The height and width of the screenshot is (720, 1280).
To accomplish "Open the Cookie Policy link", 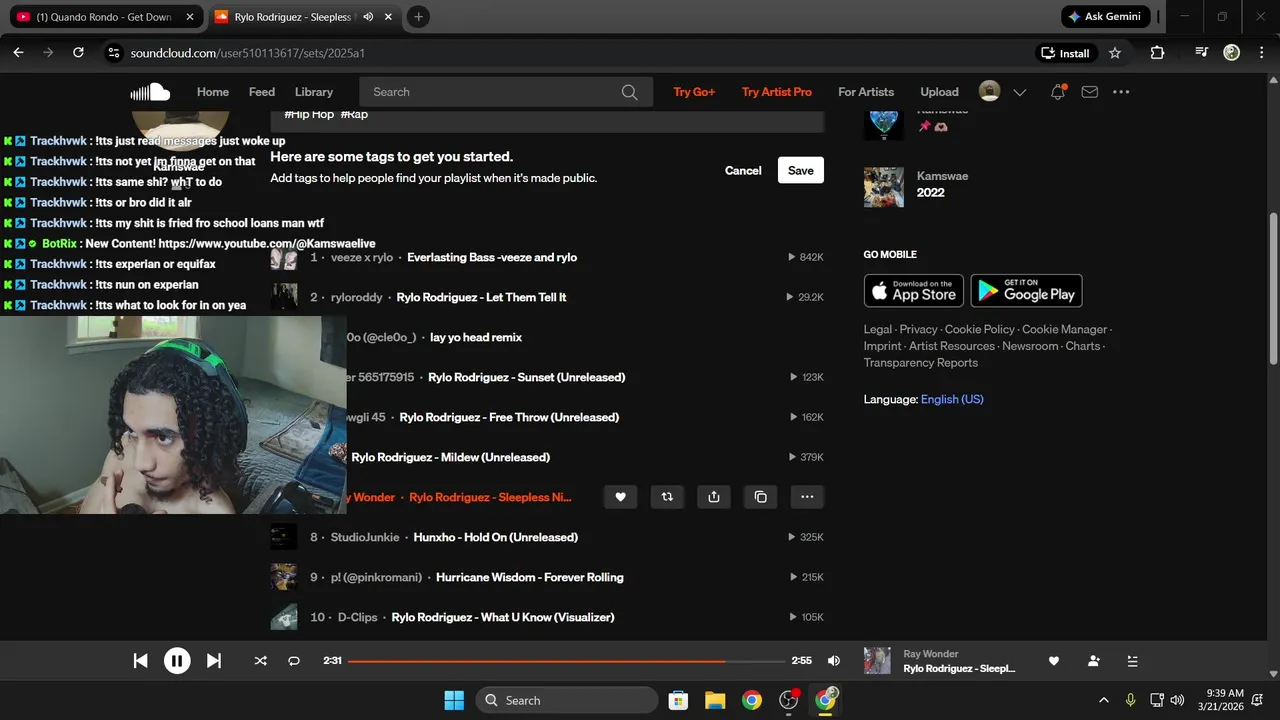I will tap(980, 329).
